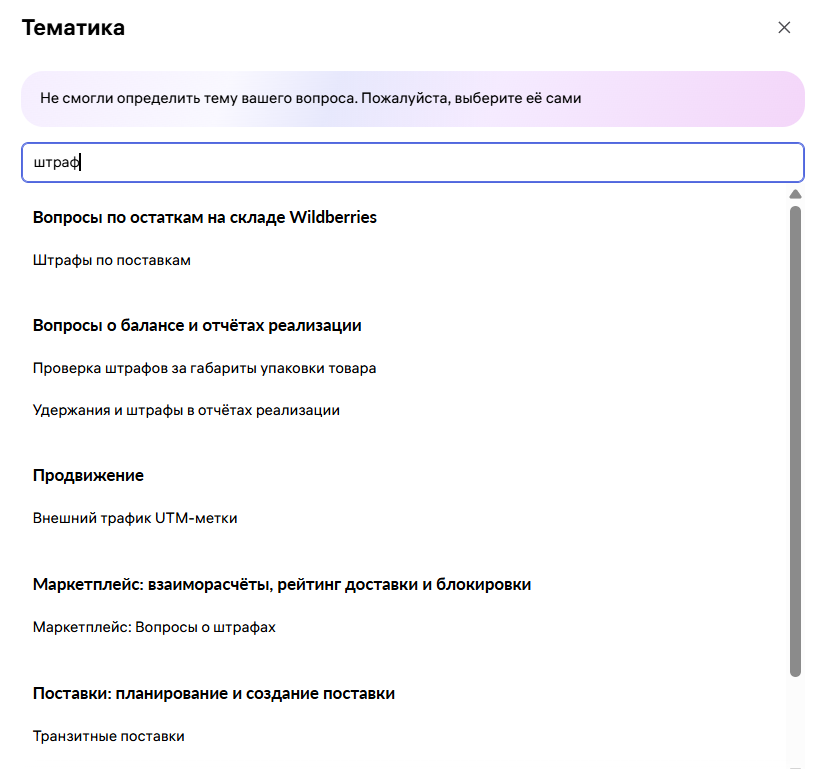
Task: Click heading 'Вопросы по остаткам на складе Wildberries'
Action: [205, 217]
